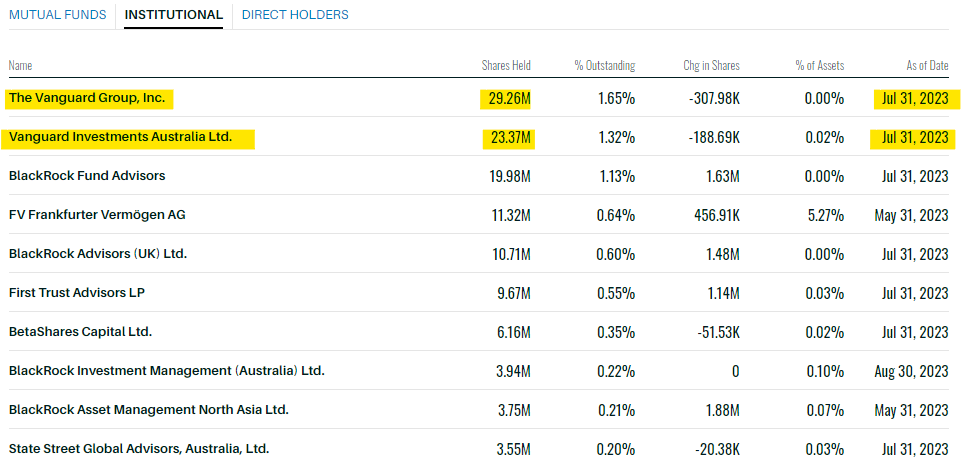The width and height of the screenshot is (972, 467).
Task: Click the 0.10% of assets value
Action: click(824, 371)
